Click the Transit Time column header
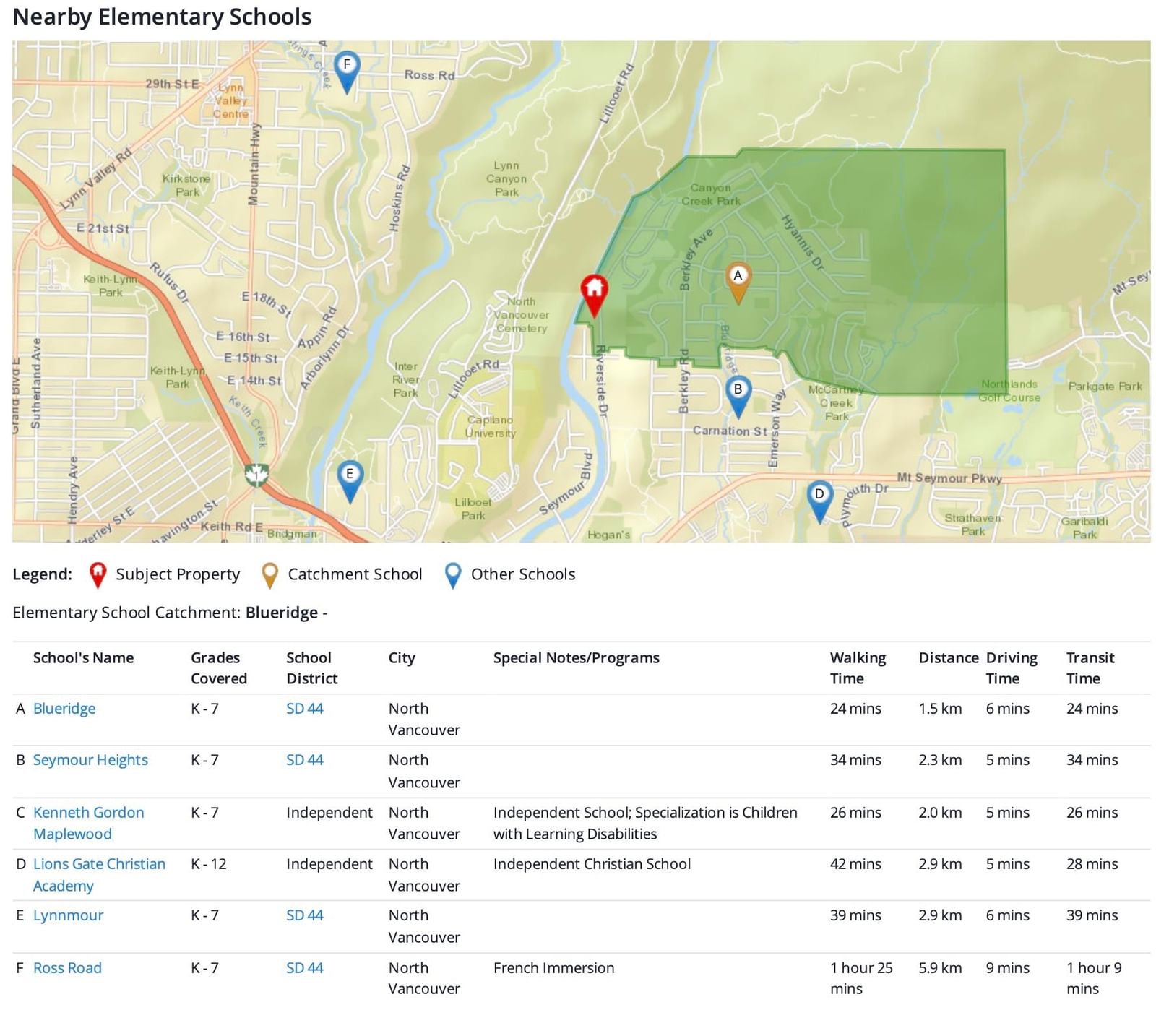Viewport: 1156px width, 1036px height. [1090, 668]
